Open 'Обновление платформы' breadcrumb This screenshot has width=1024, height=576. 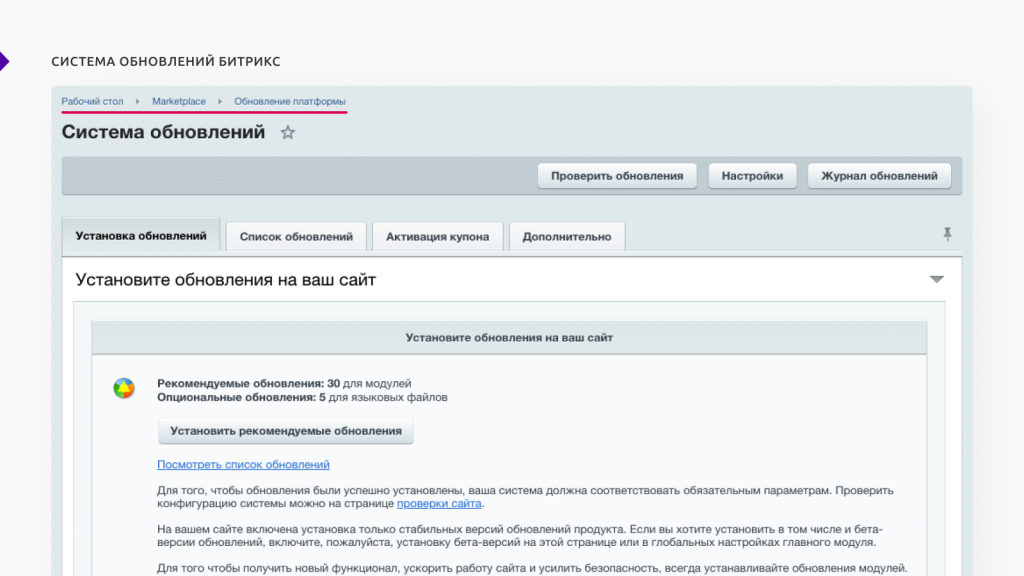(290, 101)
